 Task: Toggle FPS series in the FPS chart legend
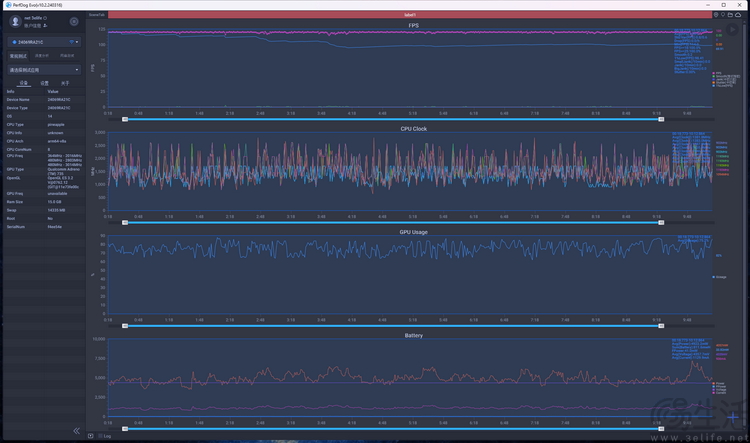pos(716,73)
